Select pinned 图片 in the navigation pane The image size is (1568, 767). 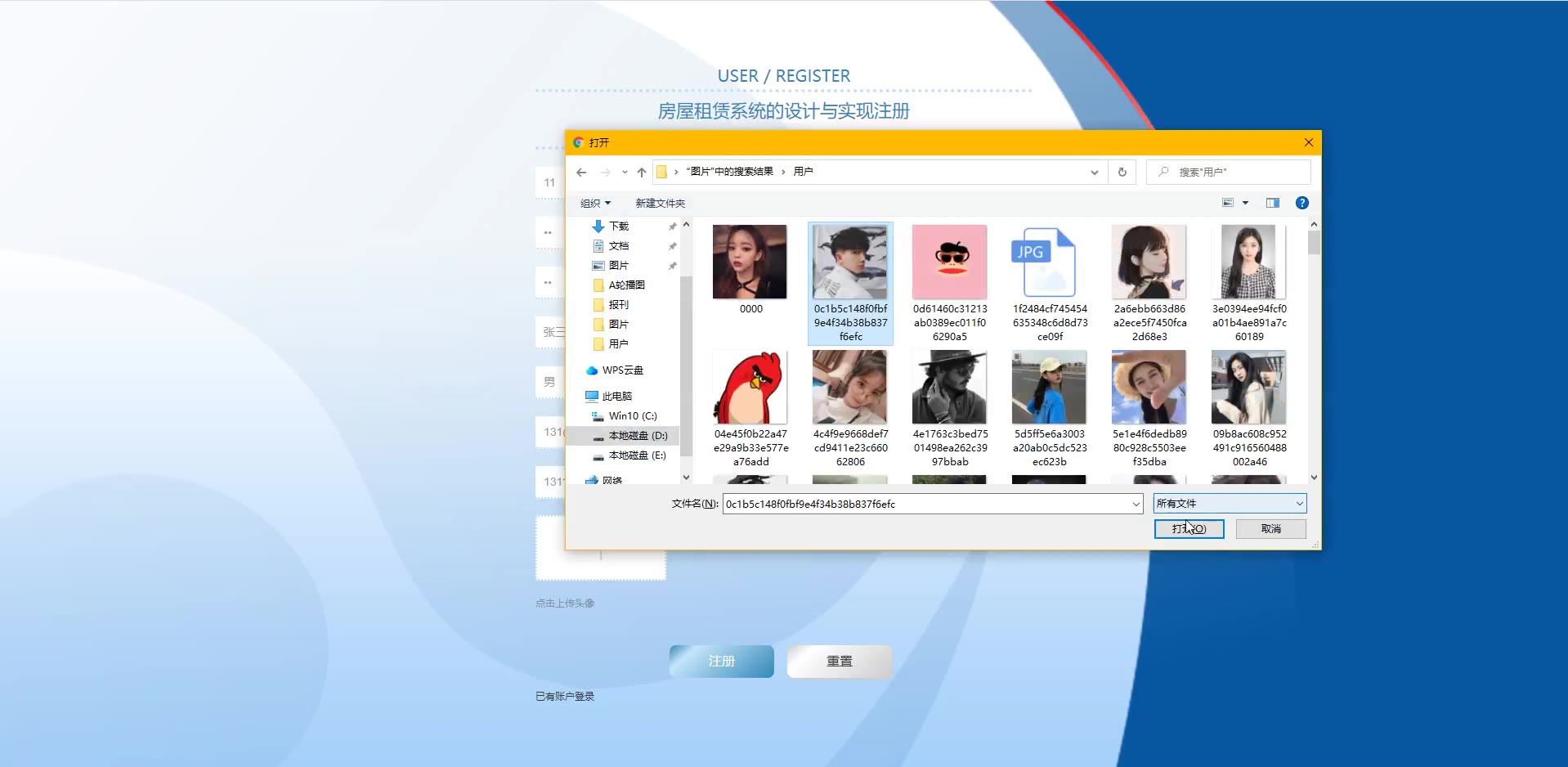(619, 266)
